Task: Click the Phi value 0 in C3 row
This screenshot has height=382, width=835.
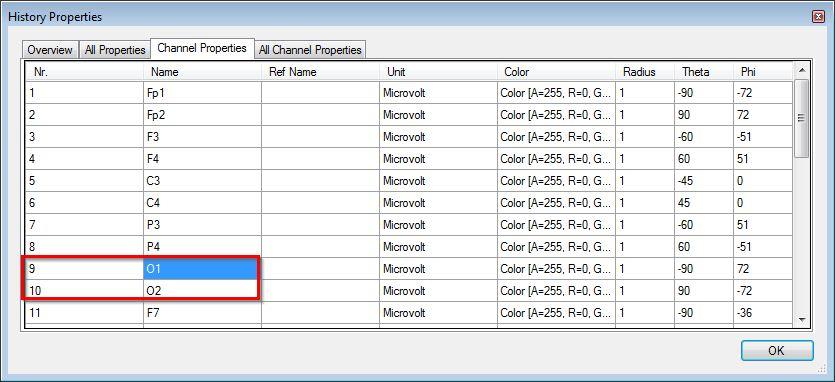Action: [763, 181]
